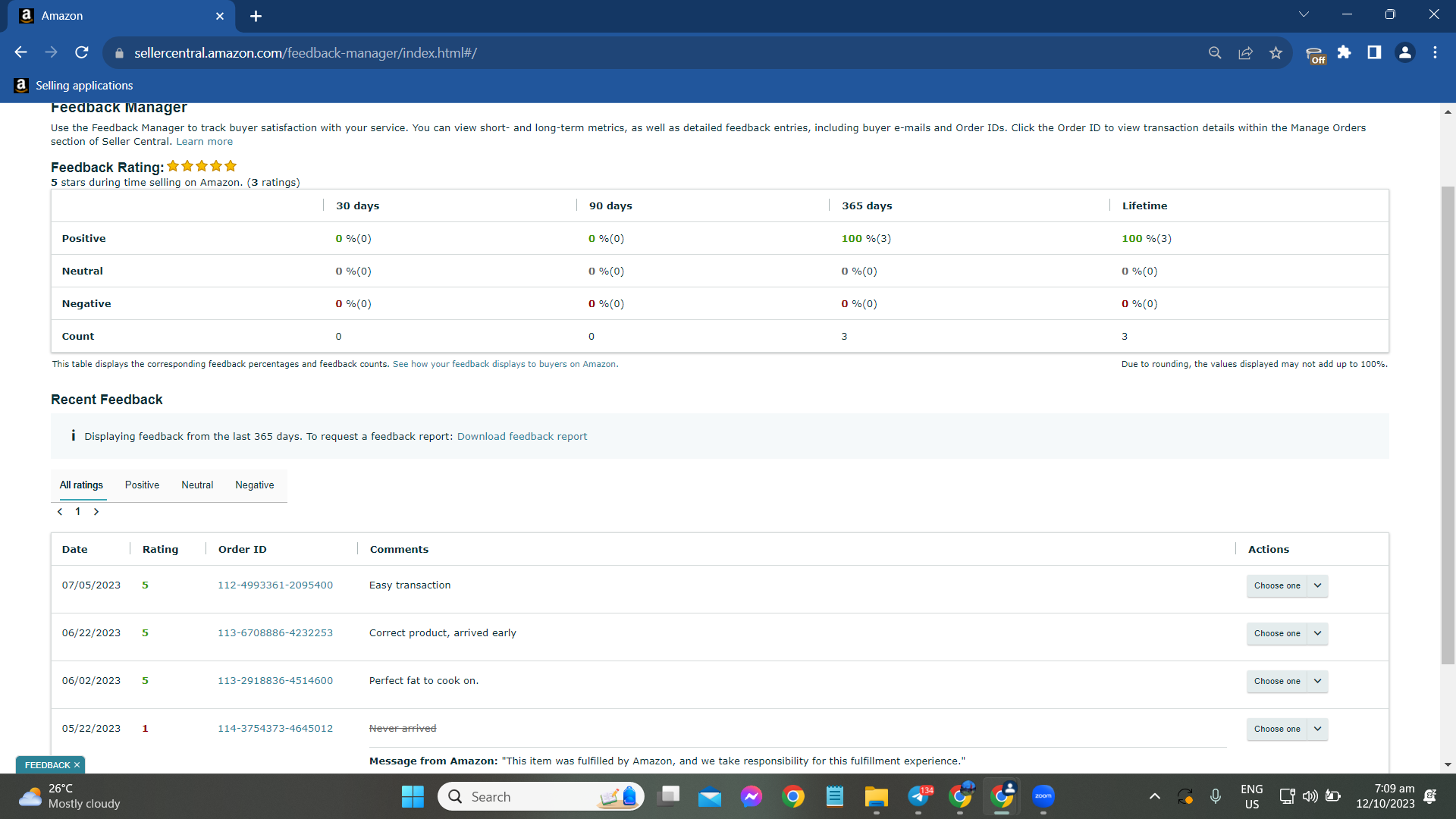This screenshot has height=819, width=1456.
Task: Open the Chrome profile avatar
Action: pos(1404,52)
